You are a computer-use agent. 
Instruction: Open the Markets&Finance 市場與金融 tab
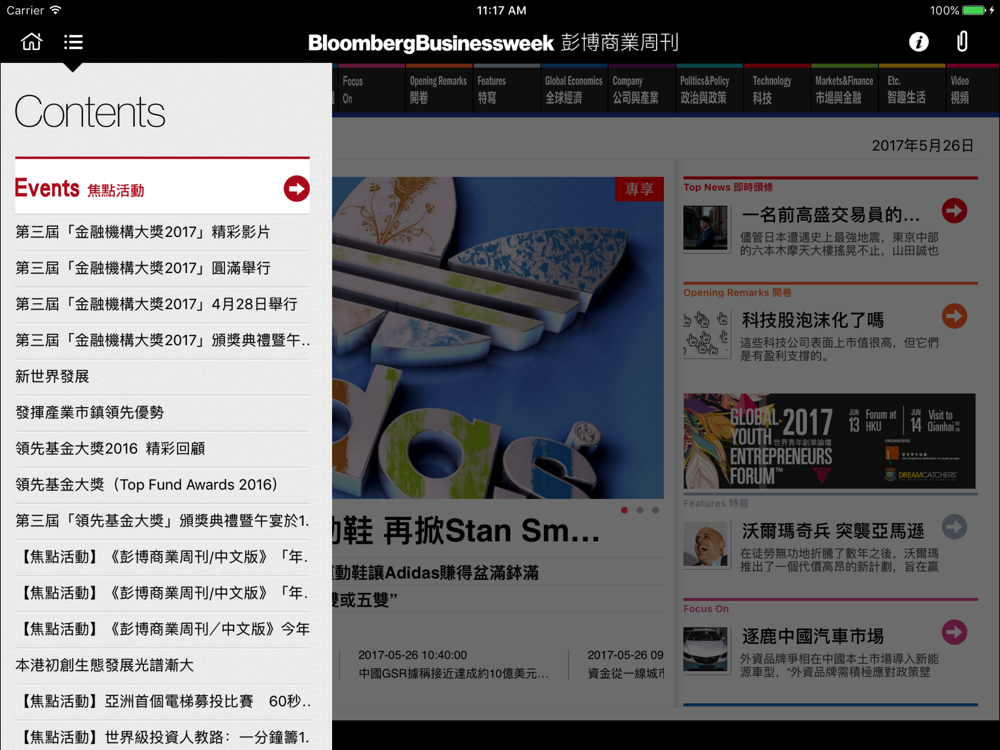pos(844,89)
